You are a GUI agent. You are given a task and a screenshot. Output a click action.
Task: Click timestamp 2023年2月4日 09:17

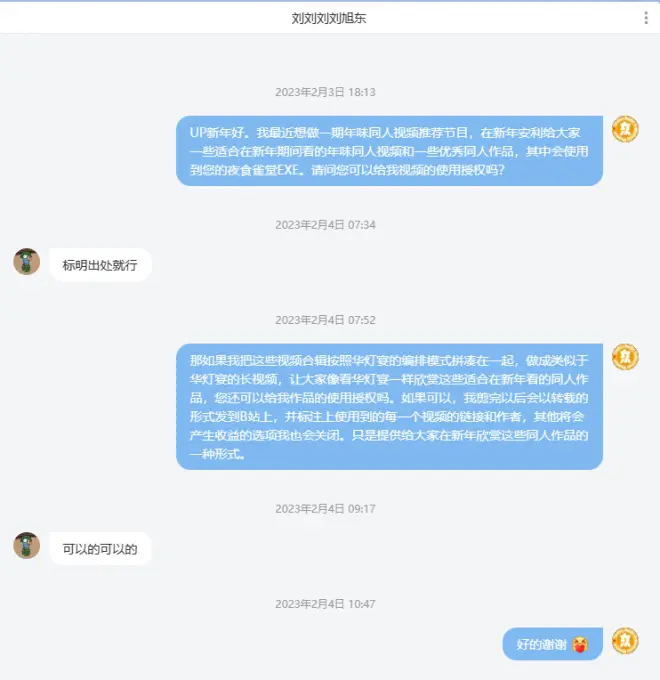pos(325,509)
